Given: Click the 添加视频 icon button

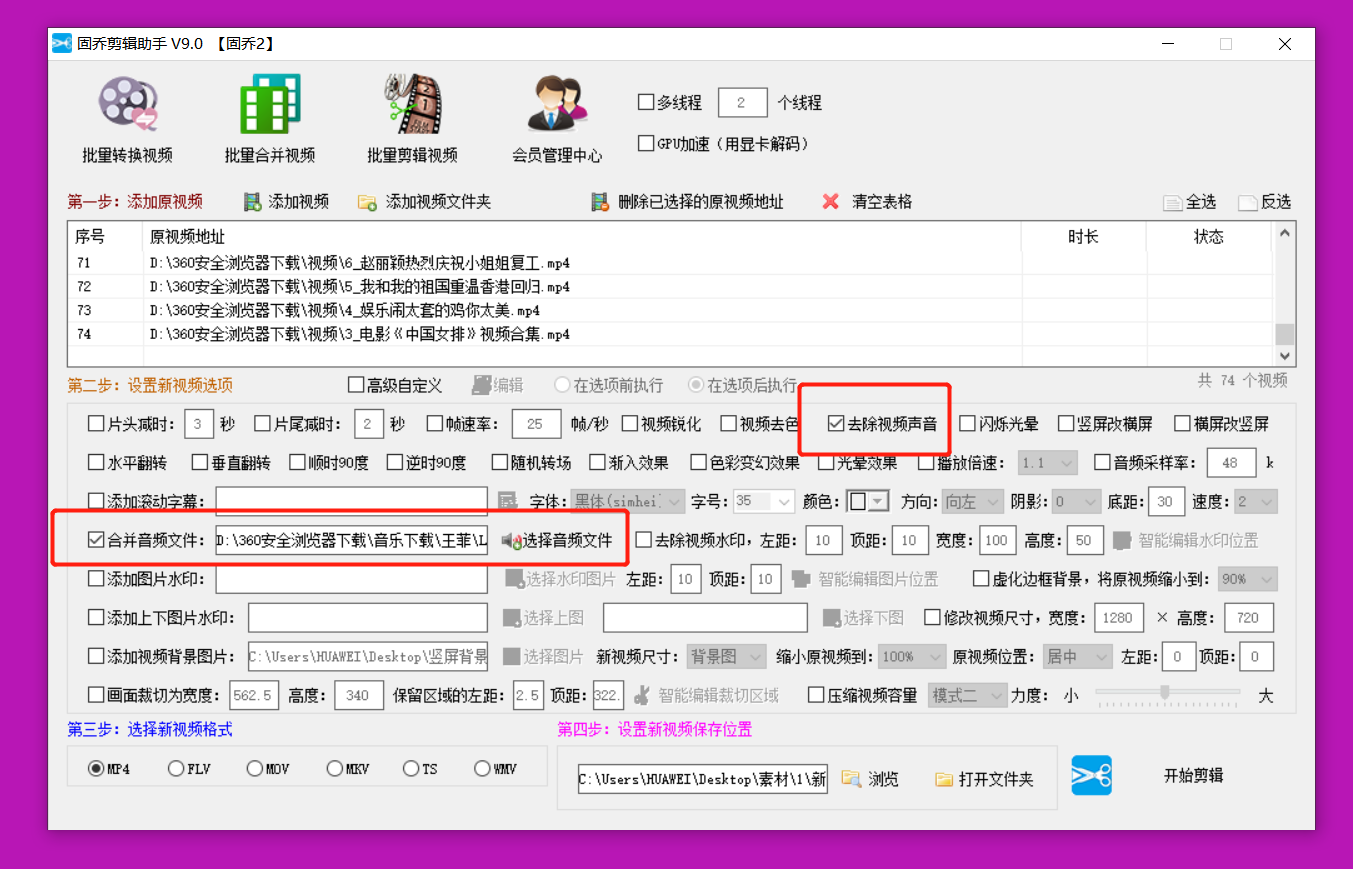Looking at the screenshot, I should click(x=252, y=202).
